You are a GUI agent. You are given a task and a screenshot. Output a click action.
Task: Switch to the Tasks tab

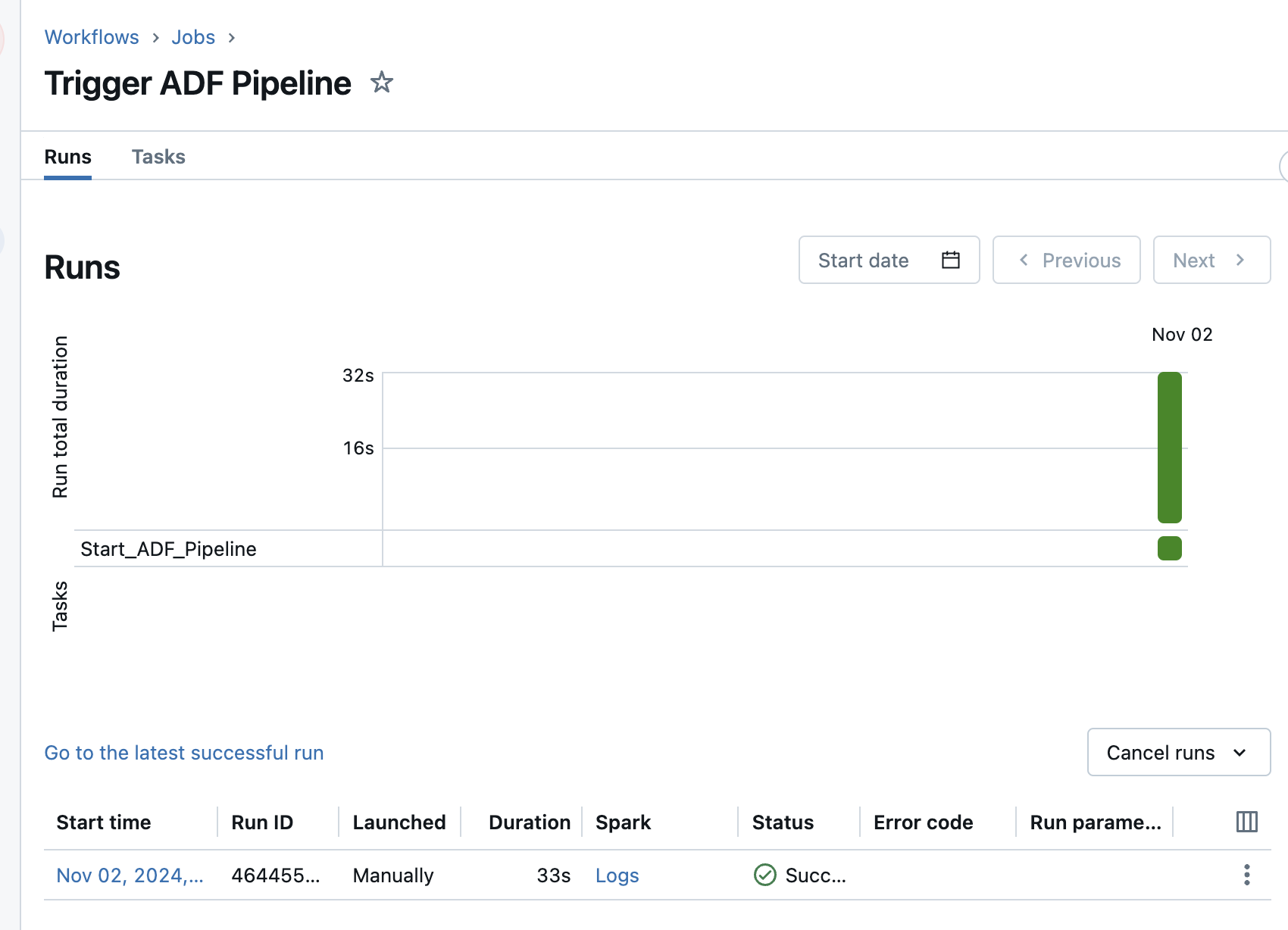[158, 157]
